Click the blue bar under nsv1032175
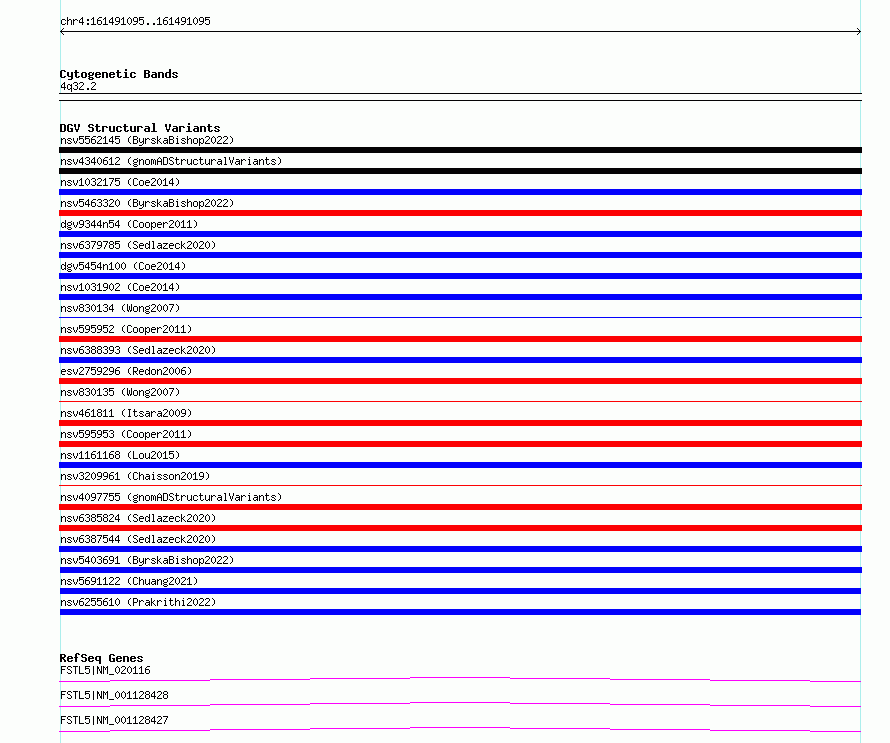Viewport: 890px width, 743px height. (460, 192)
